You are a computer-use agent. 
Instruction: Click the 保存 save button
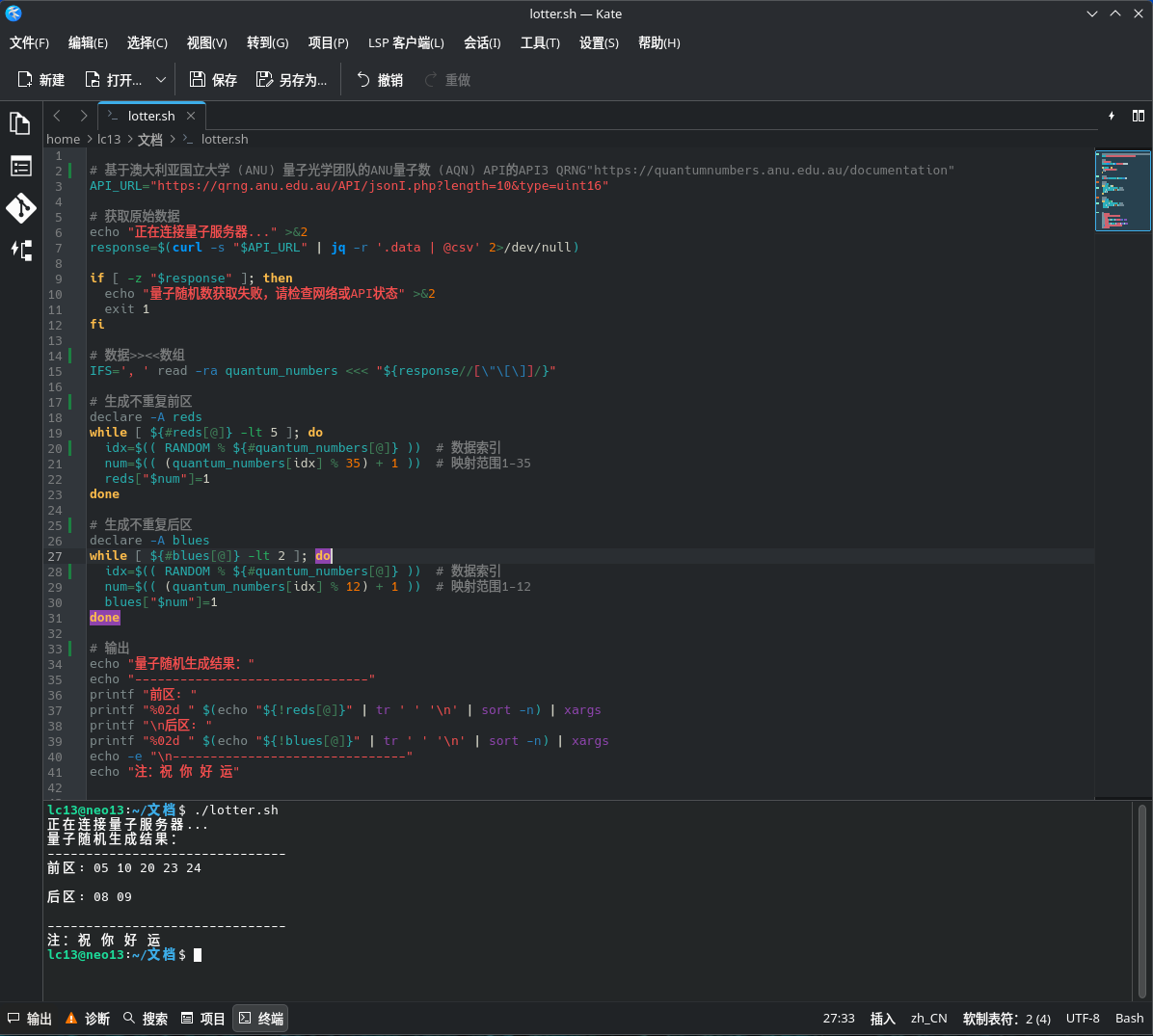(x=213, y=80)
